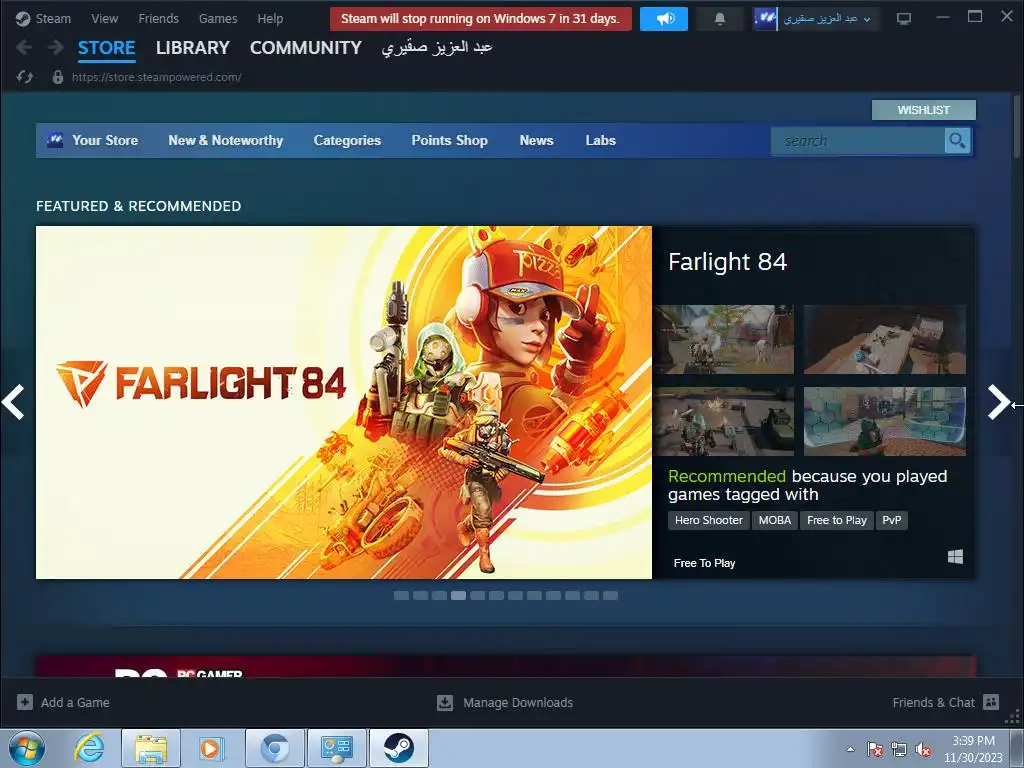Click the Friends & Chat label
The width and height of the screenshot is (1024, 768).
click(x=933, y=702)
